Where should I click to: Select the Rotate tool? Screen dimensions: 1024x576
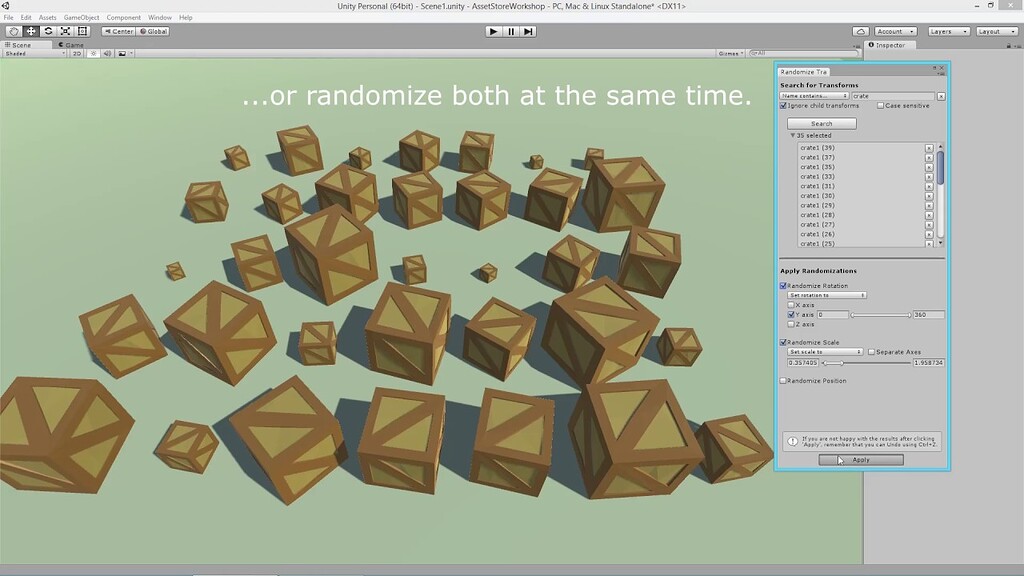coord(48,31)
